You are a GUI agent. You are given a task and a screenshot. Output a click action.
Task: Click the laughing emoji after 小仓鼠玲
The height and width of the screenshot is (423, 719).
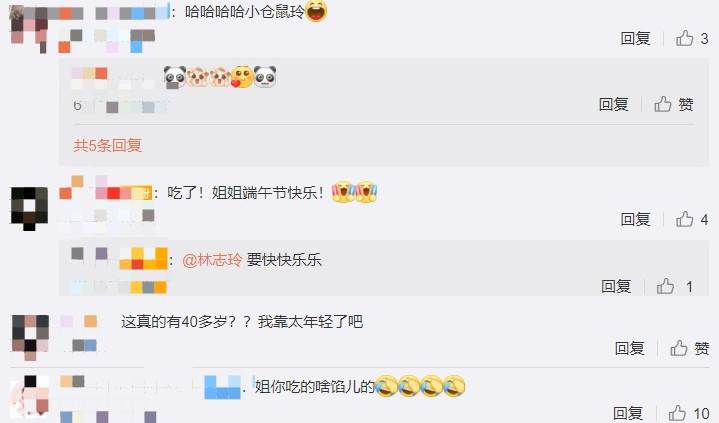[316, 11]
